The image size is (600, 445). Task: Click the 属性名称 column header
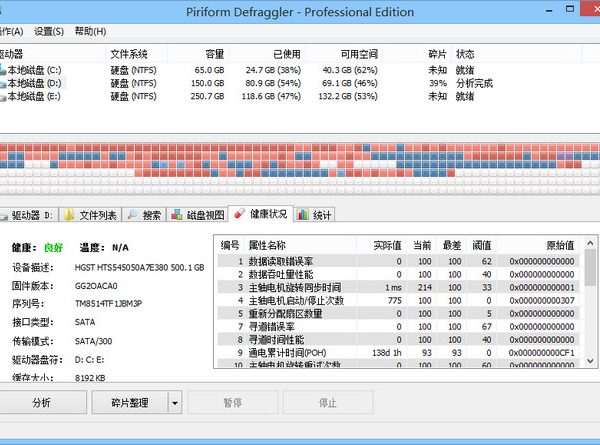click(267, 245)
